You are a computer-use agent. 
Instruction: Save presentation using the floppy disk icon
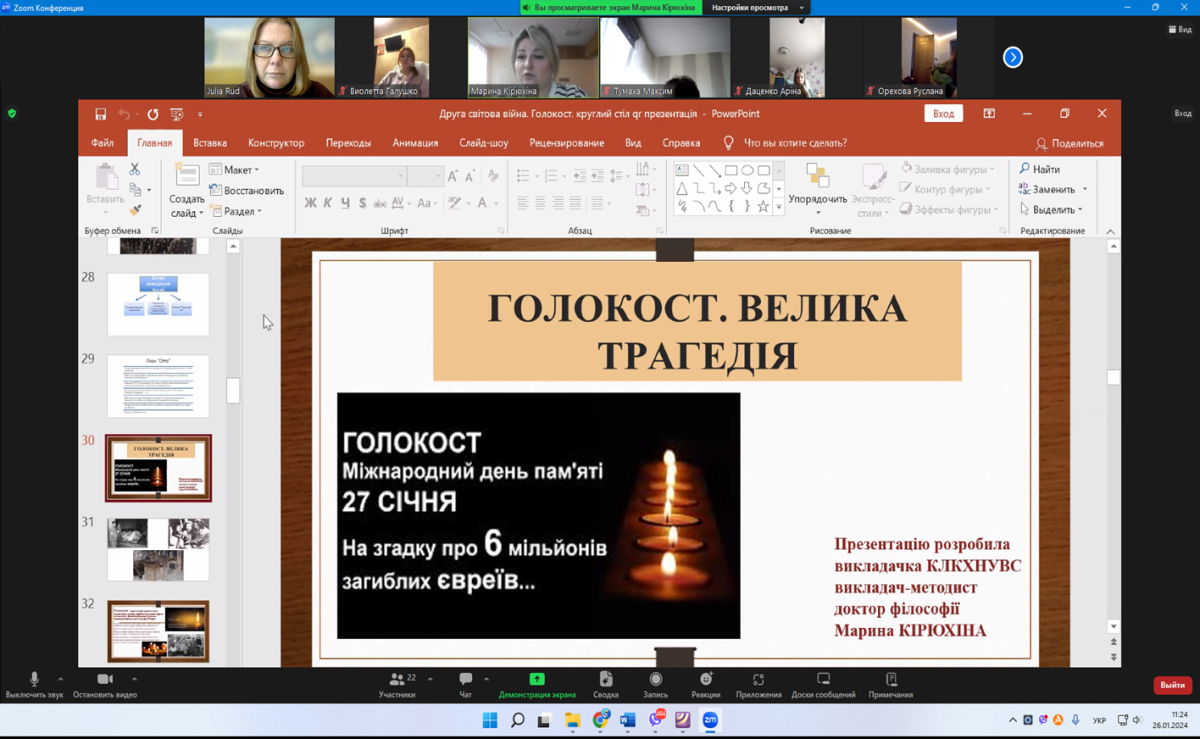[x=100, y=114]
